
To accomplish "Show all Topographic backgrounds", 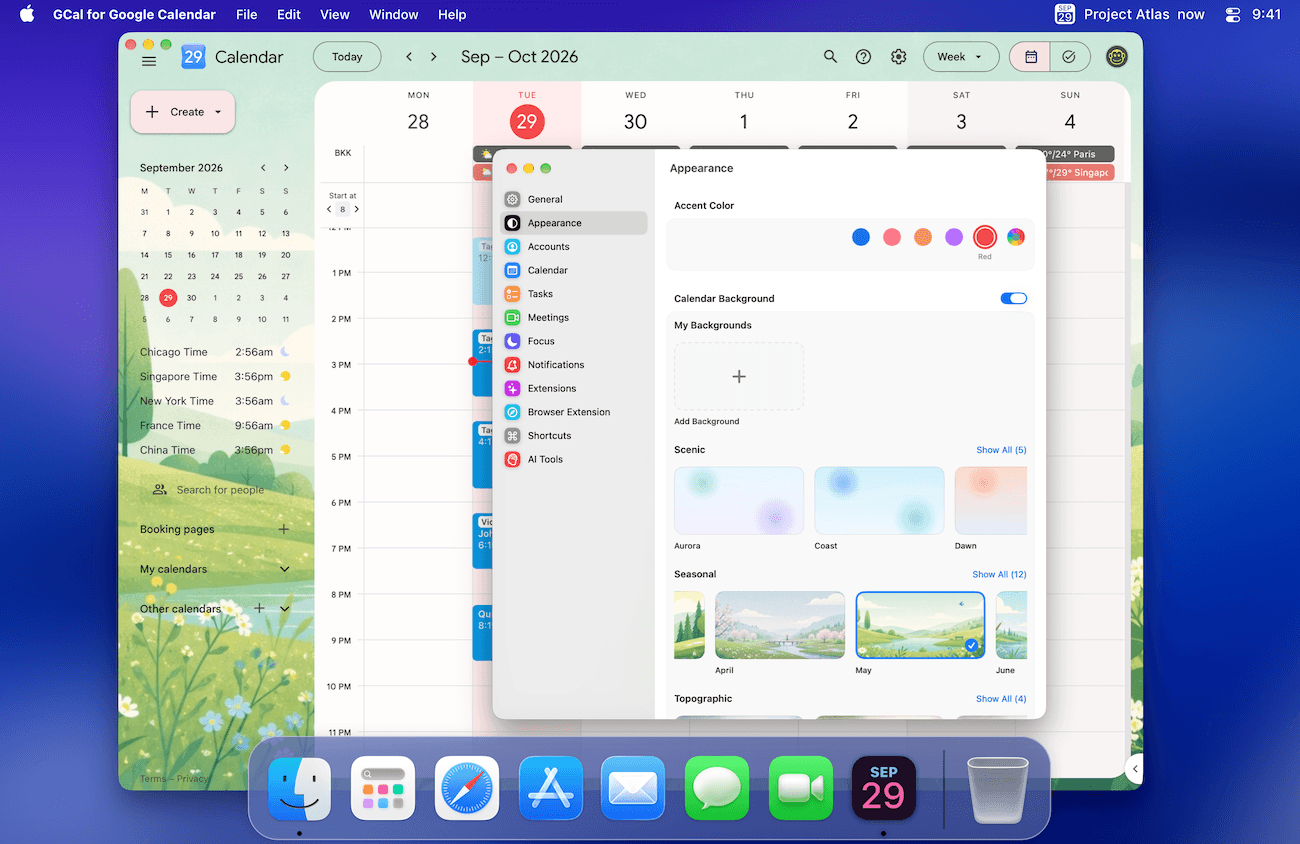I will point(1001,698).
